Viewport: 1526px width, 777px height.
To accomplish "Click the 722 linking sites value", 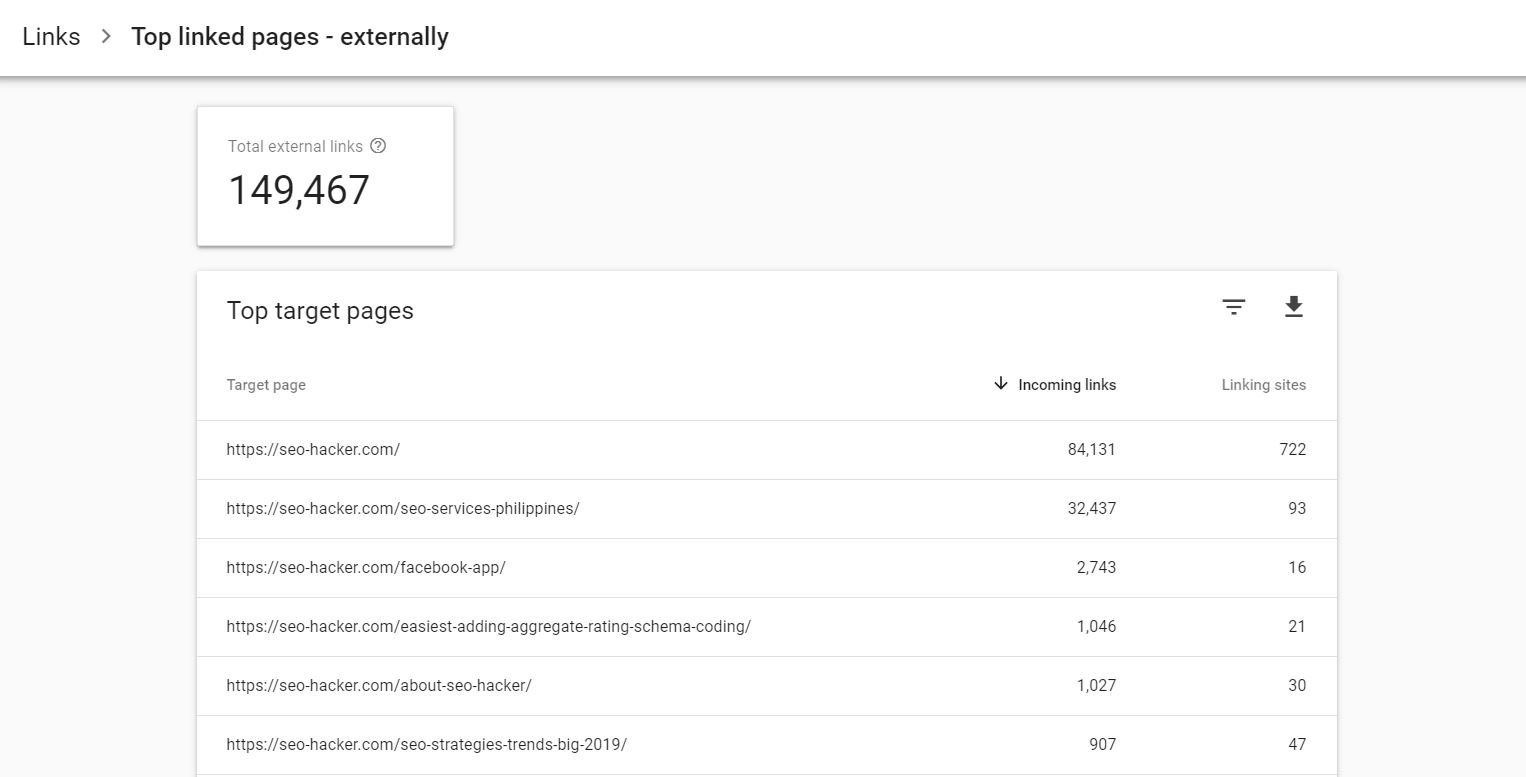I will pyautogui.click(x=1292, y=450).
